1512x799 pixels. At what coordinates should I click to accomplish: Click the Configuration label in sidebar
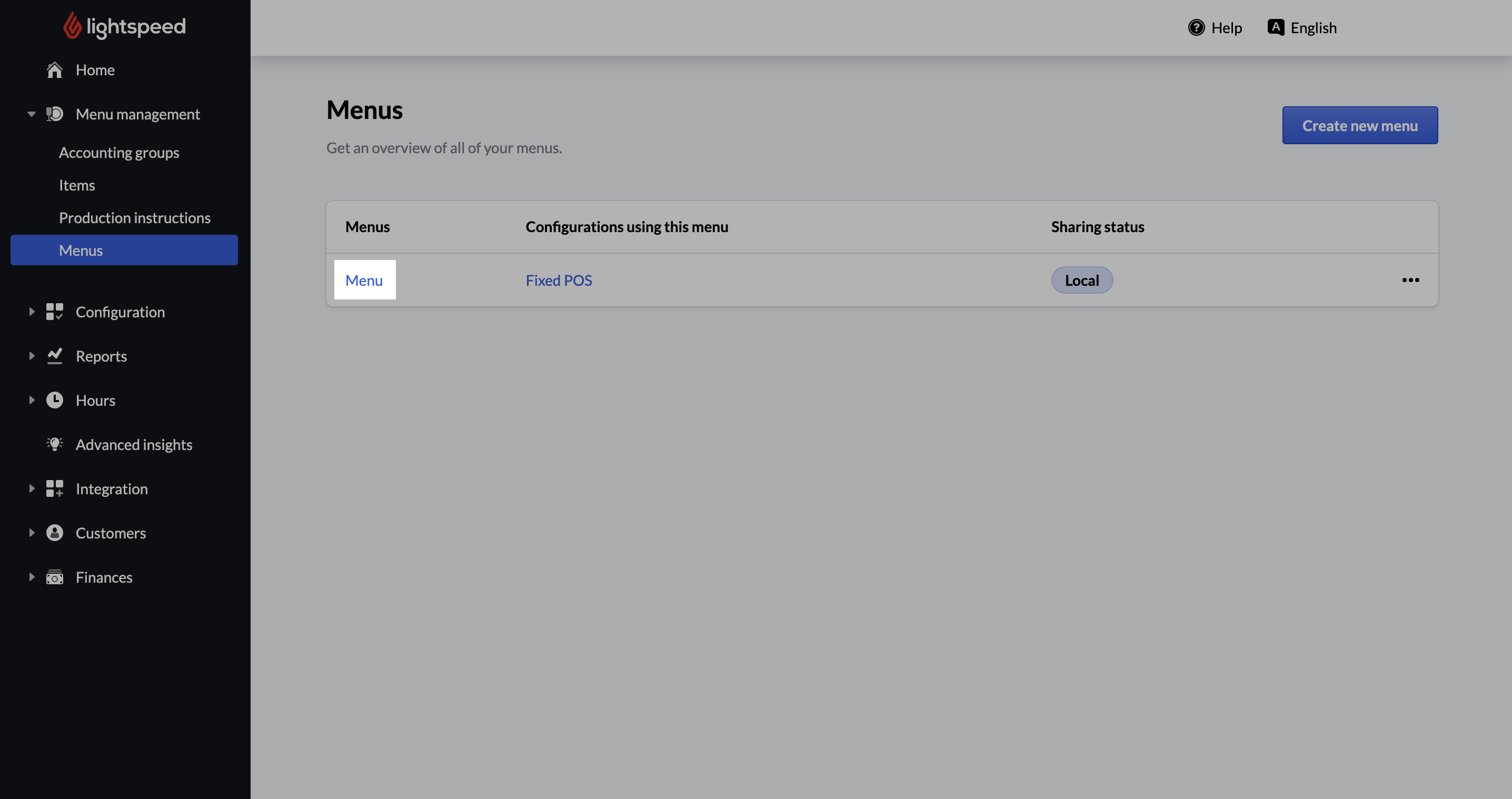[x=121, y=312]
